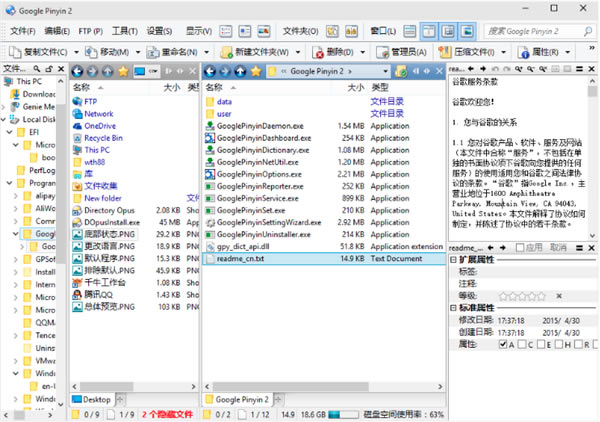
Task: Open the readme_cn.txt file in the list
Action: click(x=239, y=258)
